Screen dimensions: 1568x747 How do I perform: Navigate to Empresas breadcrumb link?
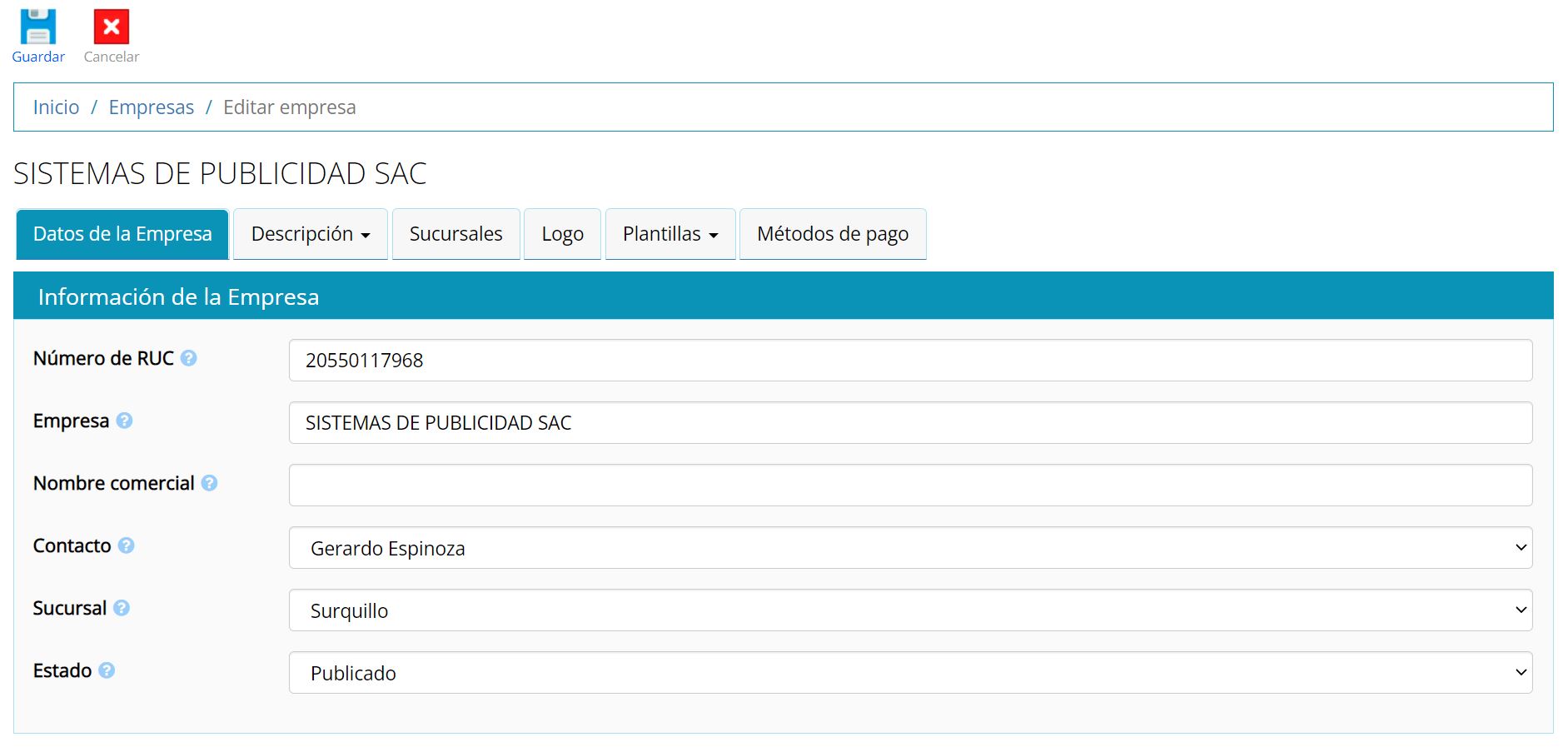coord(151,107)
